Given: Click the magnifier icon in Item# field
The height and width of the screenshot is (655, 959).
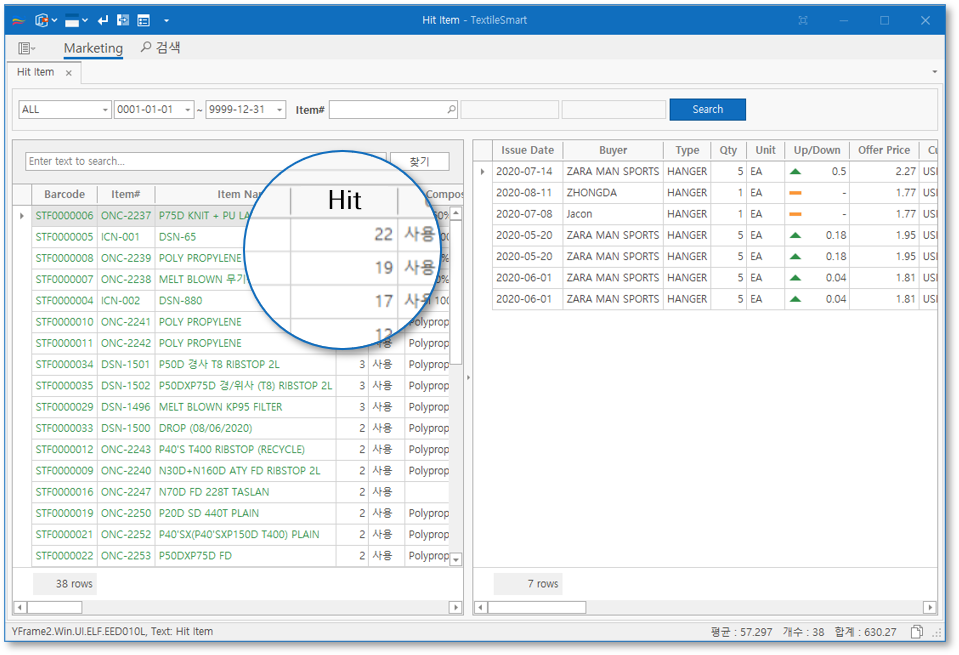Looking at the screenshot, I should pyautogui.click(x=451, y=110).
